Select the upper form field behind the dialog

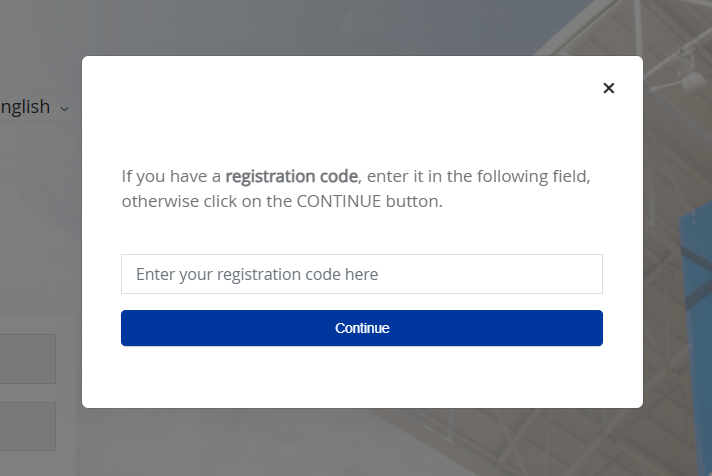(x=28, y=359)
